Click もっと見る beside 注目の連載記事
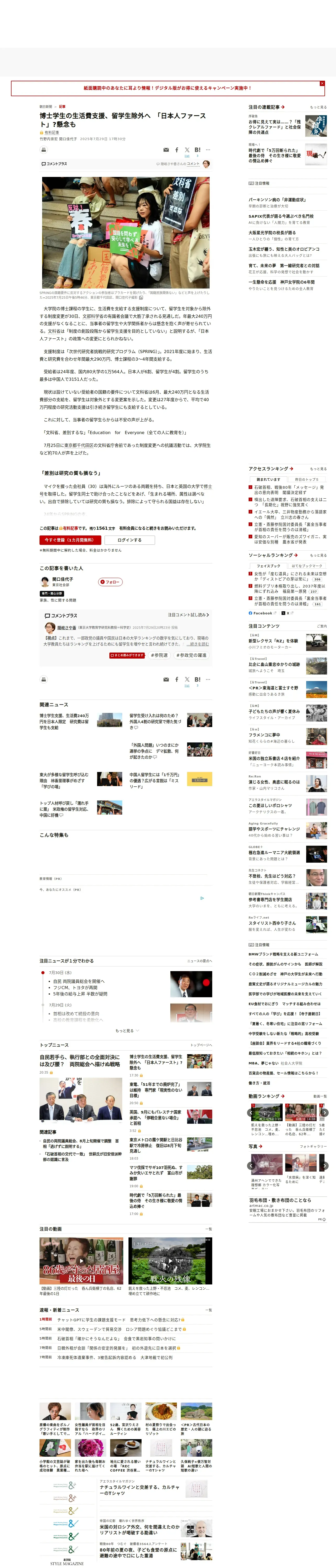 pos(318,107)
